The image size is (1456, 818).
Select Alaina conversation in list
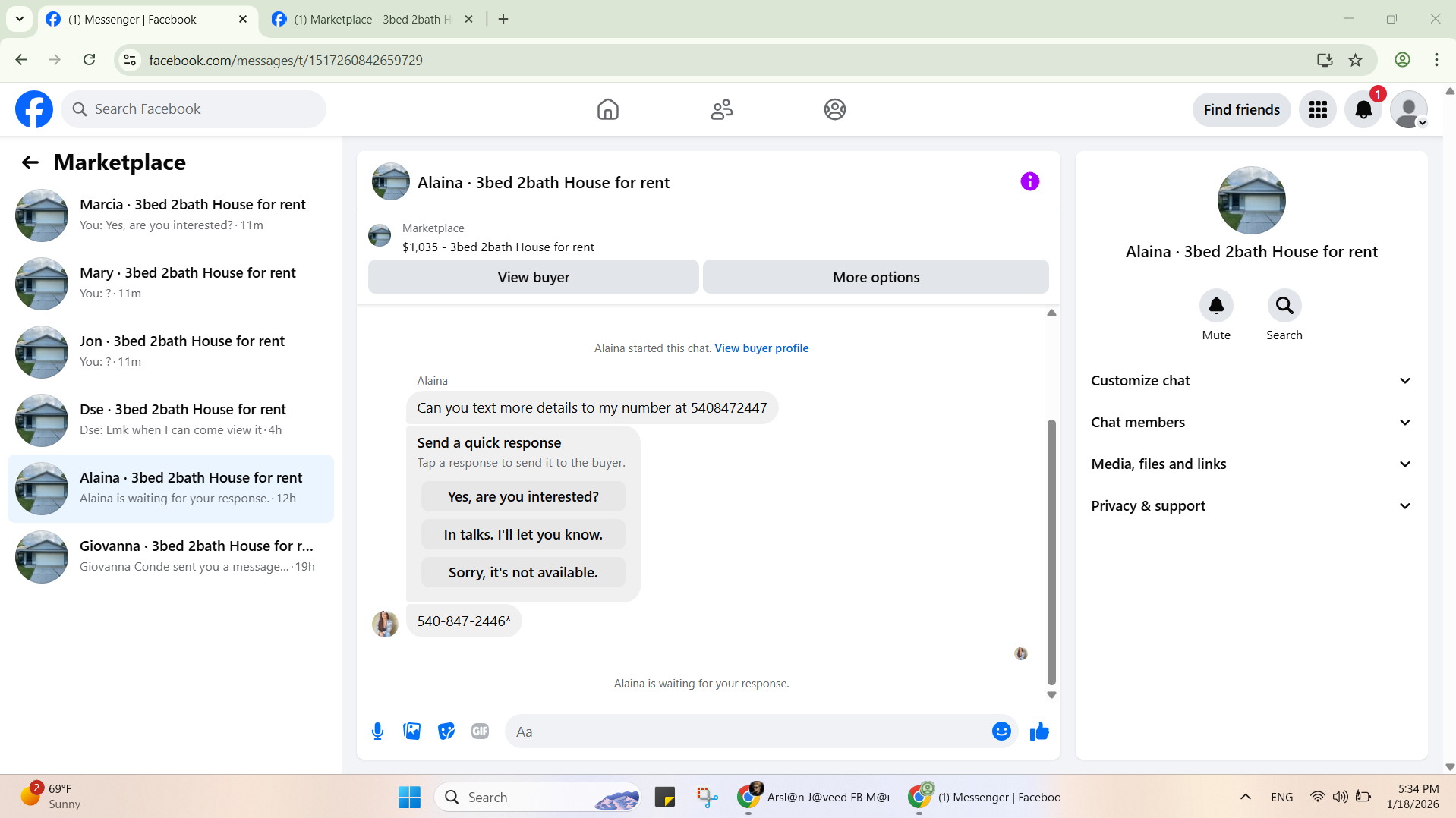pos(171,488)
